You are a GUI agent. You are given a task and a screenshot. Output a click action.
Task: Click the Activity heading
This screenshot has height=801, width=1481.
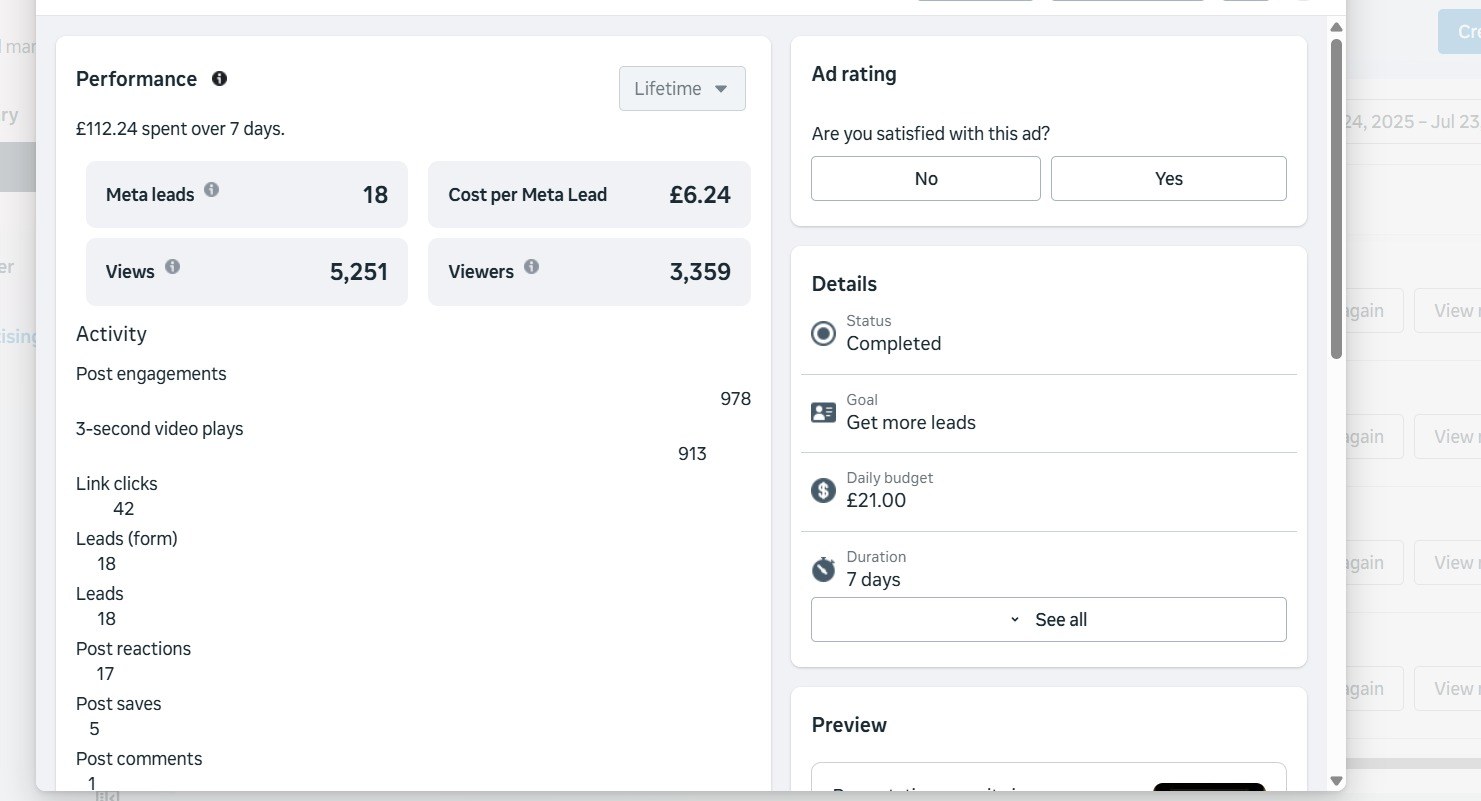111,334
